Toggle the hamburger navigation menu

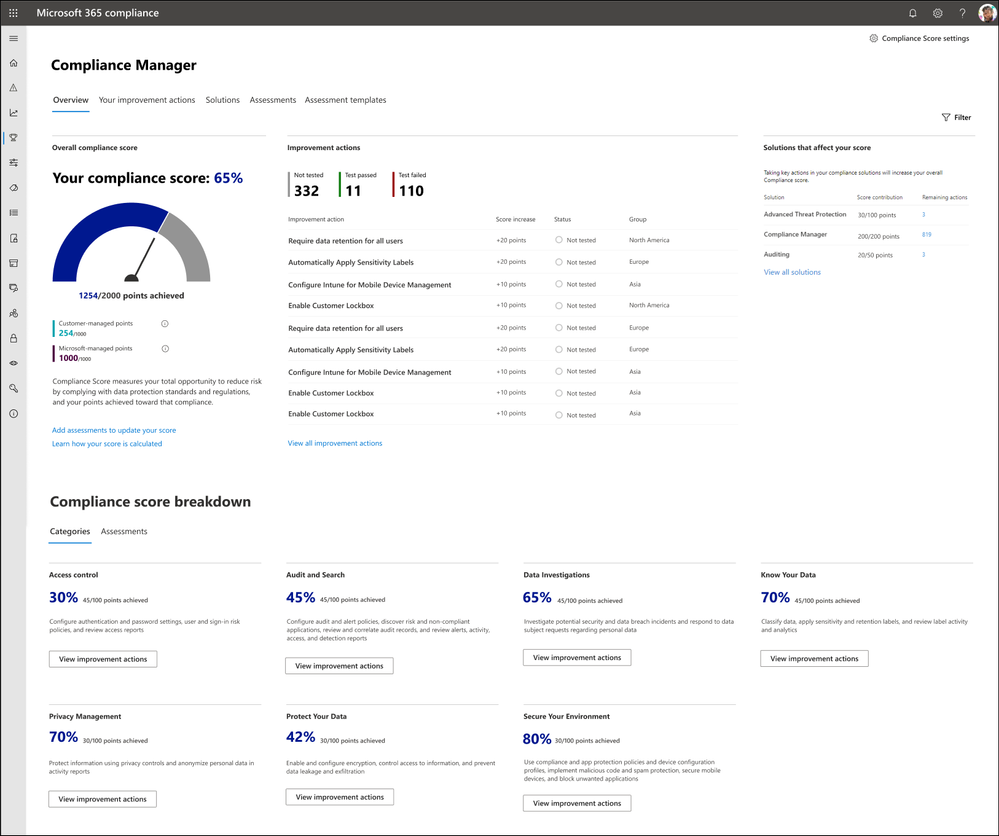click(x=13, y=38)
